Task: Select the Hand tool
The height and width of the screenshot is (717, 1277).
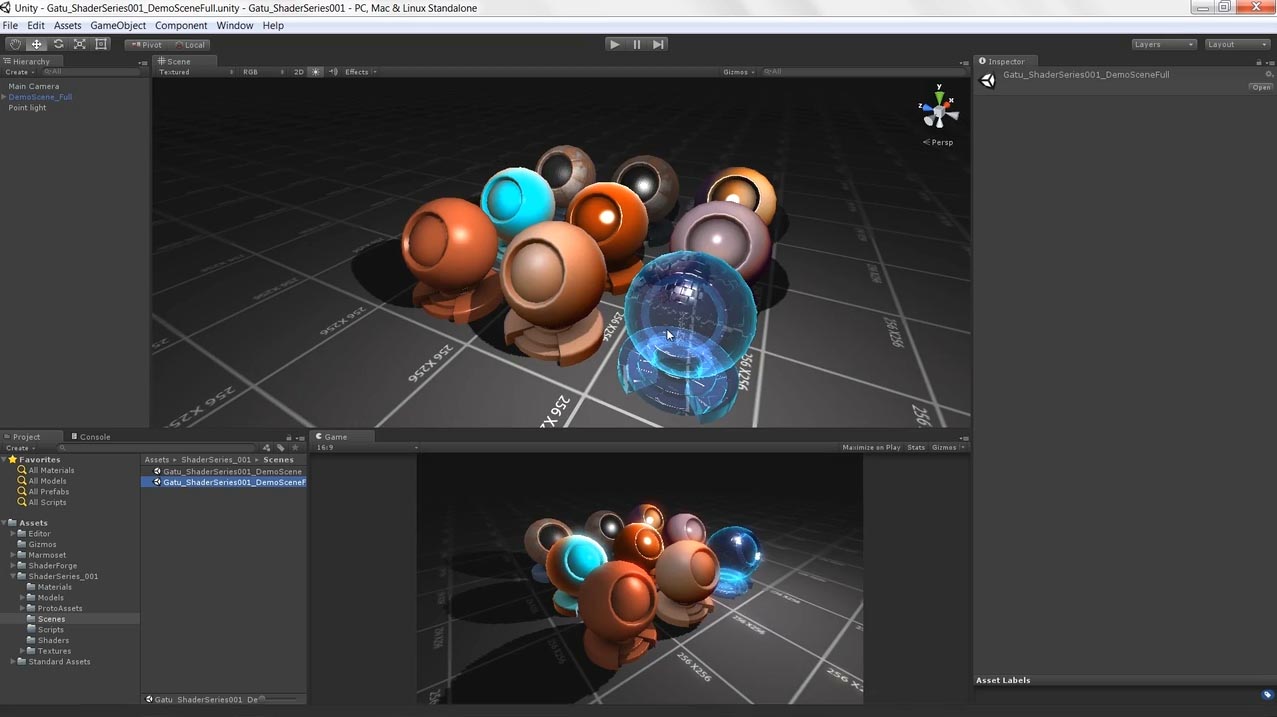Action: (15, 44)
